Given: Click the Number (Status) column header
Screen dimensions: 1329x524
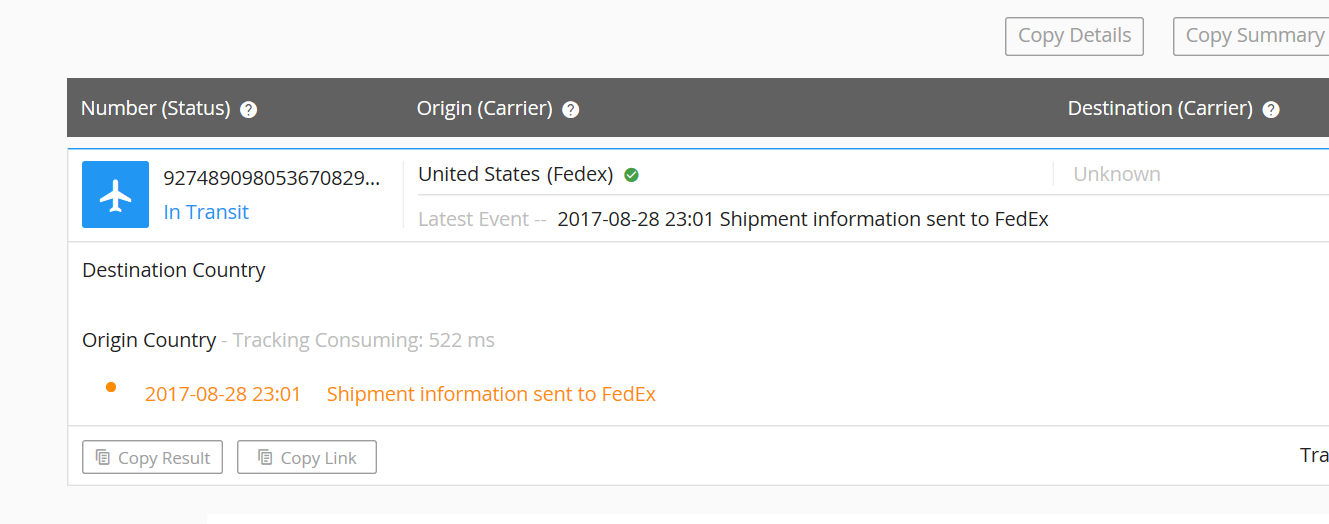Looking at the screenshot, I should pos(156,108).
